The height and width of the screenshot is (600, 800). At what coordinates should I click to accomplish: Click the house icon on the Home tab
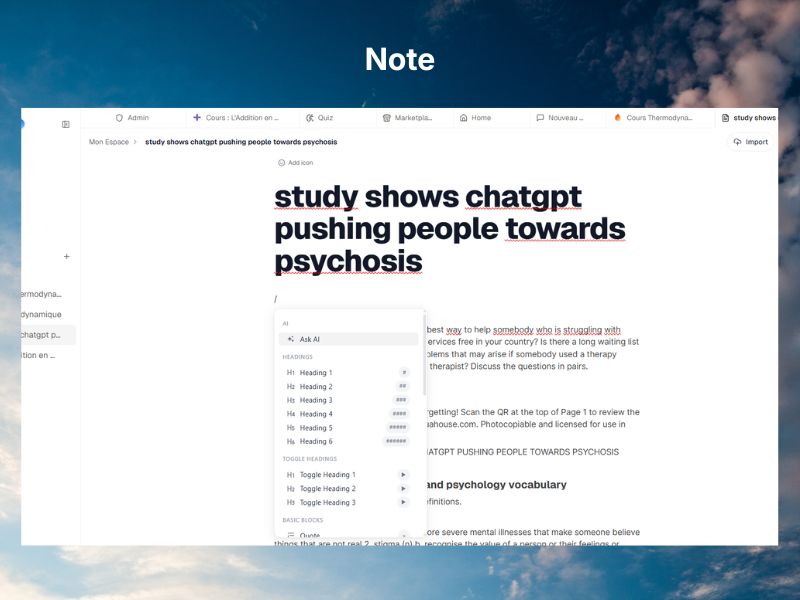coord(464,117)
